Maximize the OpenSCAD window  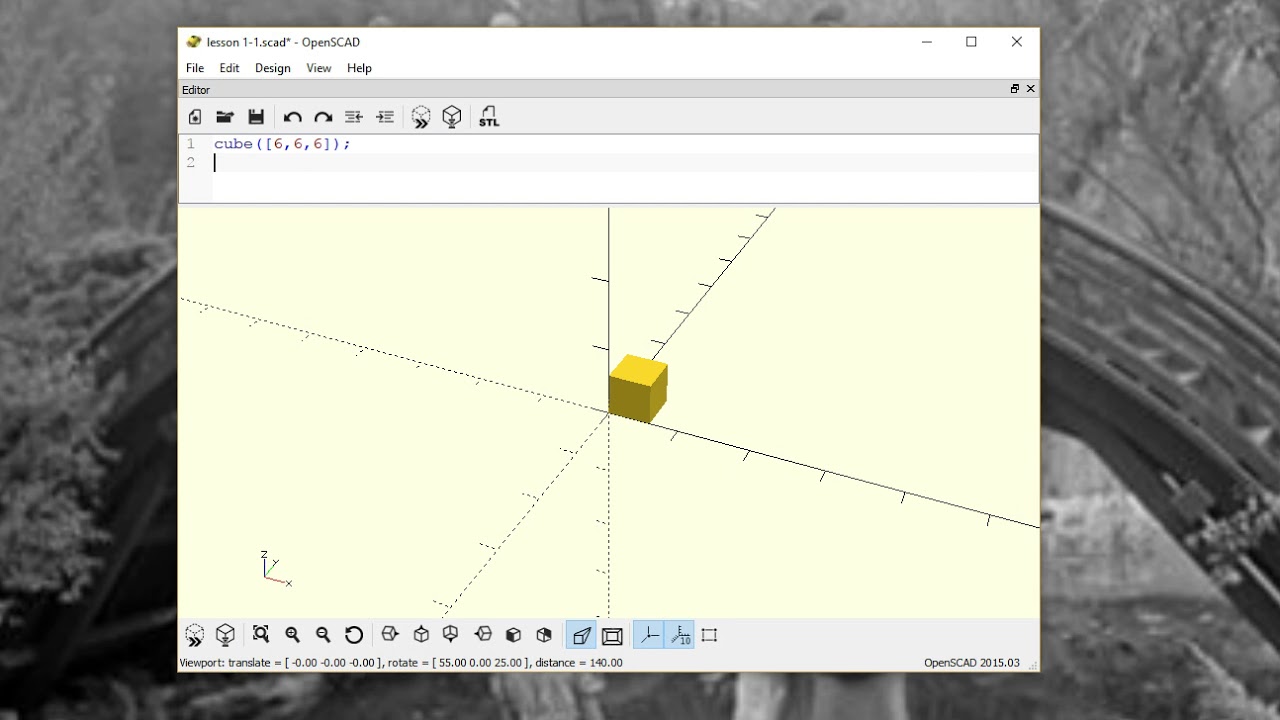coord(971,42)
